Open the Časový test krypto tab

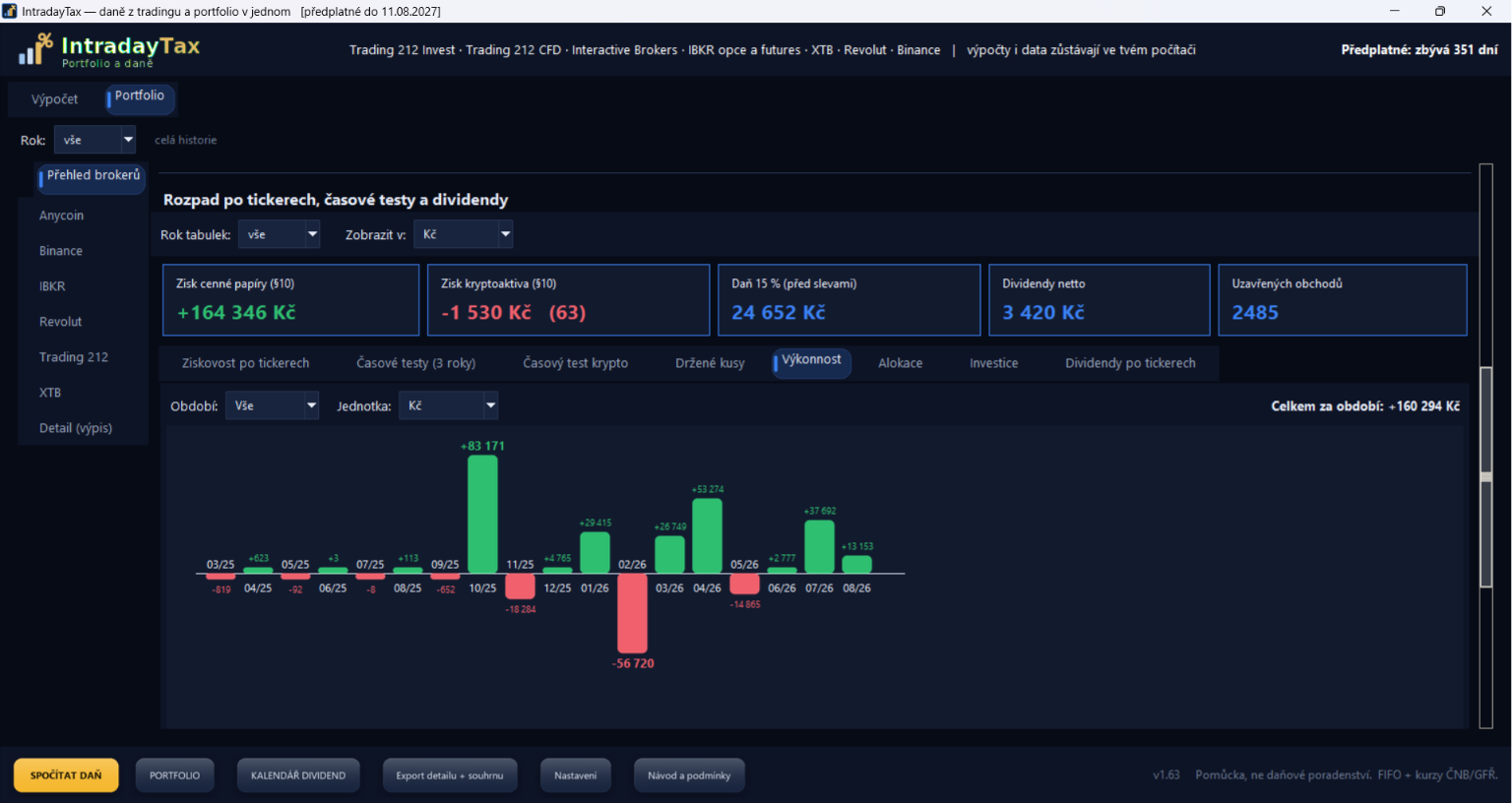coord(575,363)
